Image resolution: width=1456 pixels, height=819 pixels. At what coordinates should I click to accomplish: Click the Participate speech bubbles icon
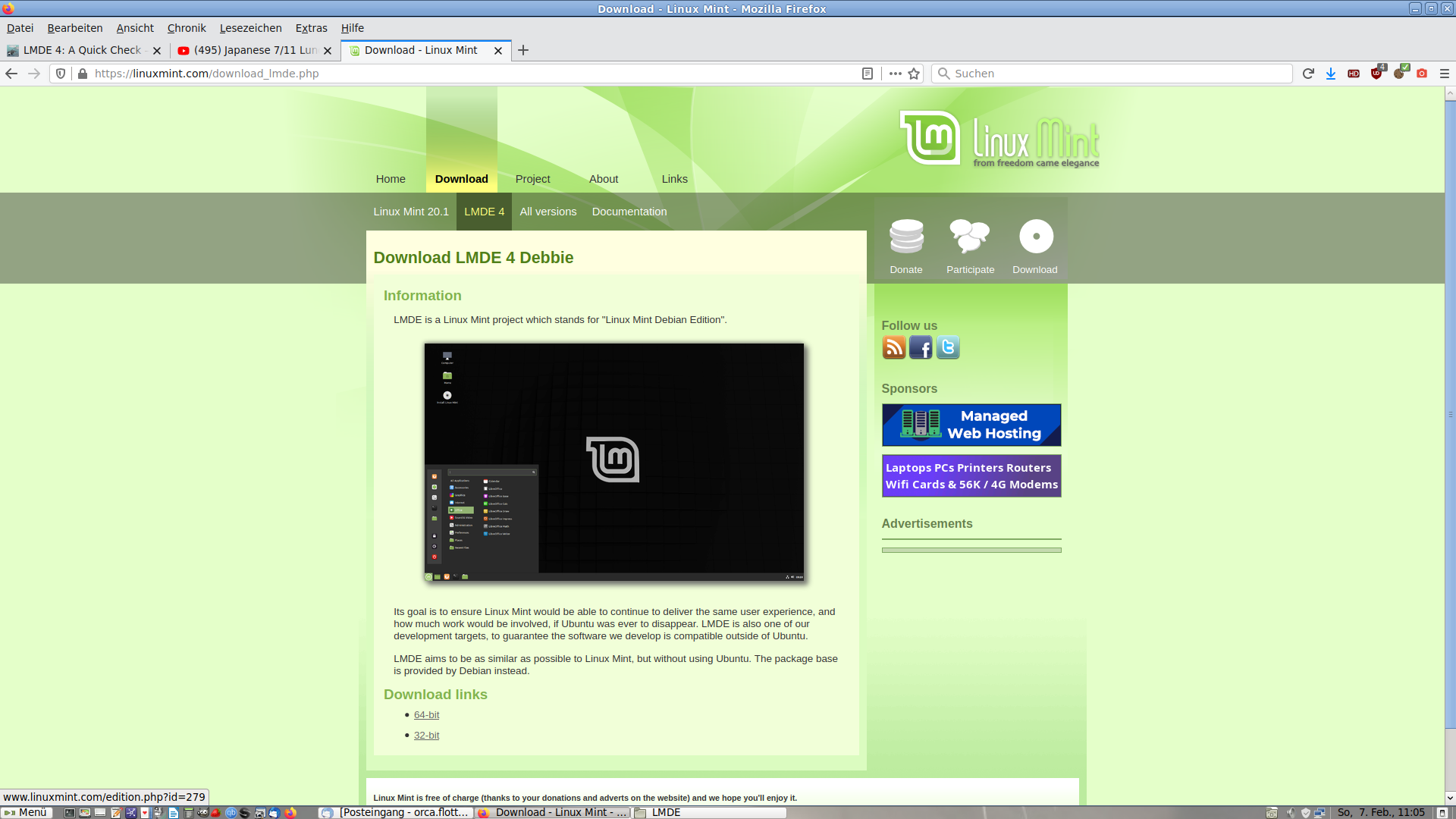[x=970, y=237]
